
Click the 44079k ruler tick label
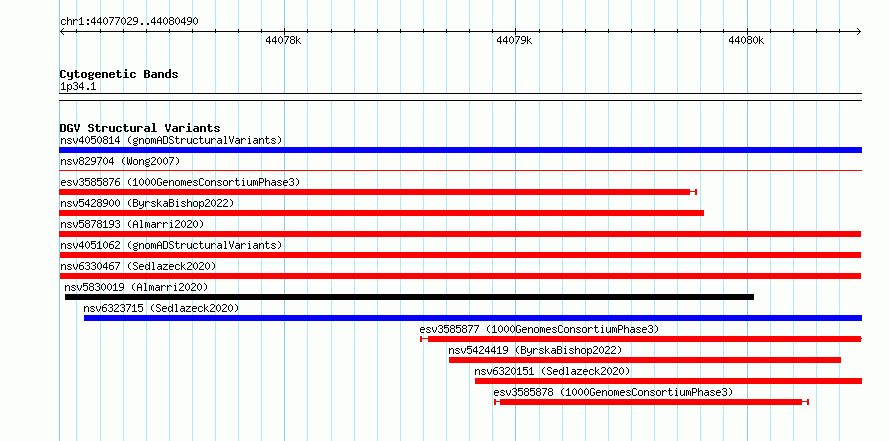[514, 40]
